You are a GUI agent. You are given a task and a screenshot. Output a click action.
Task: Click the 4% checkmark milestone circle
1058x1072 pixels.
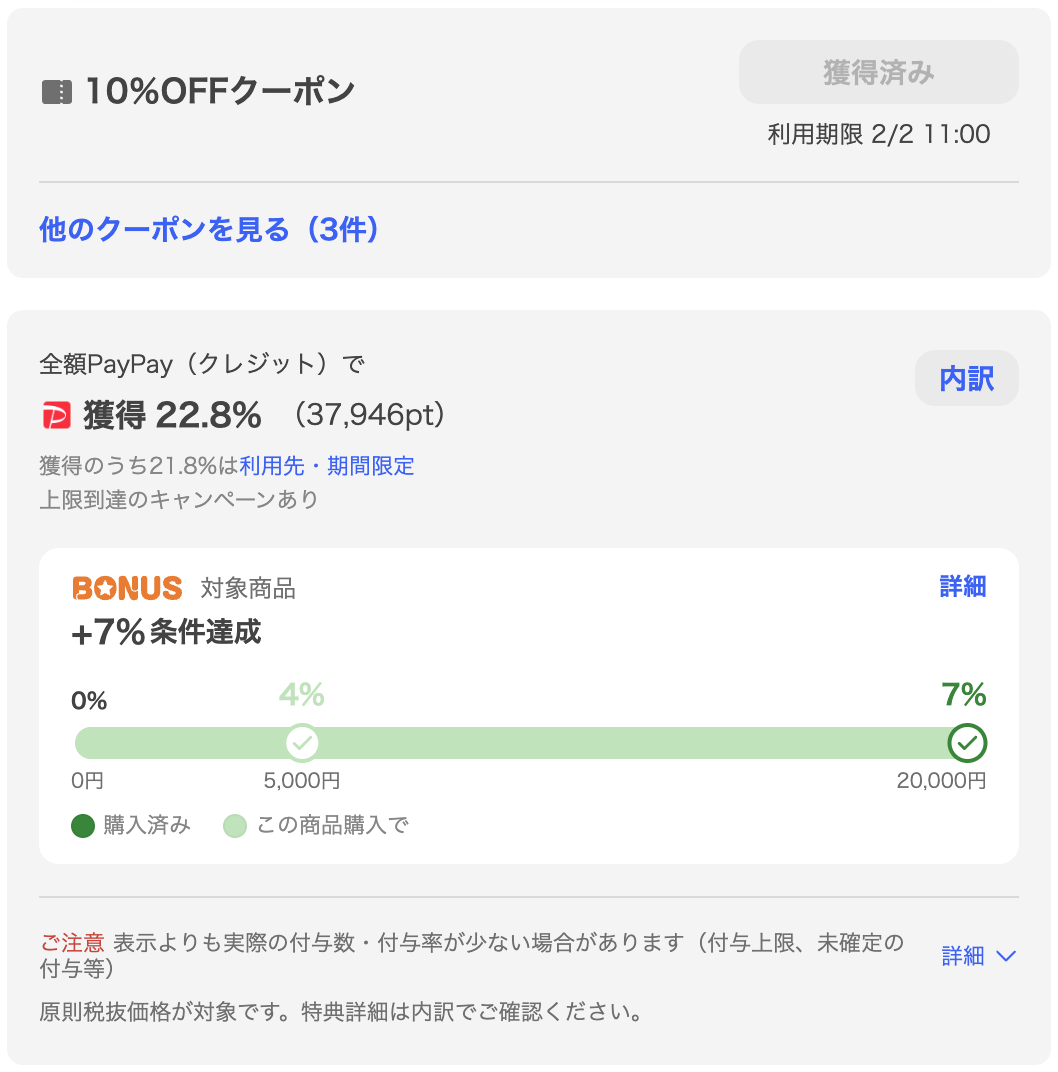point(302,743)
